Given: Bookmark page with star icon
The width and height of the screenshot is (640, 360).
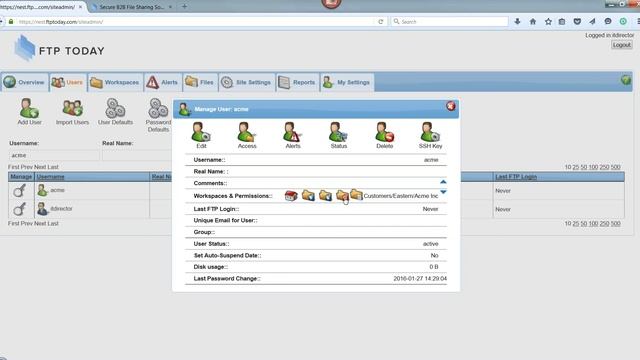Looking at the screenshot, I should click(x=548, y=21).
